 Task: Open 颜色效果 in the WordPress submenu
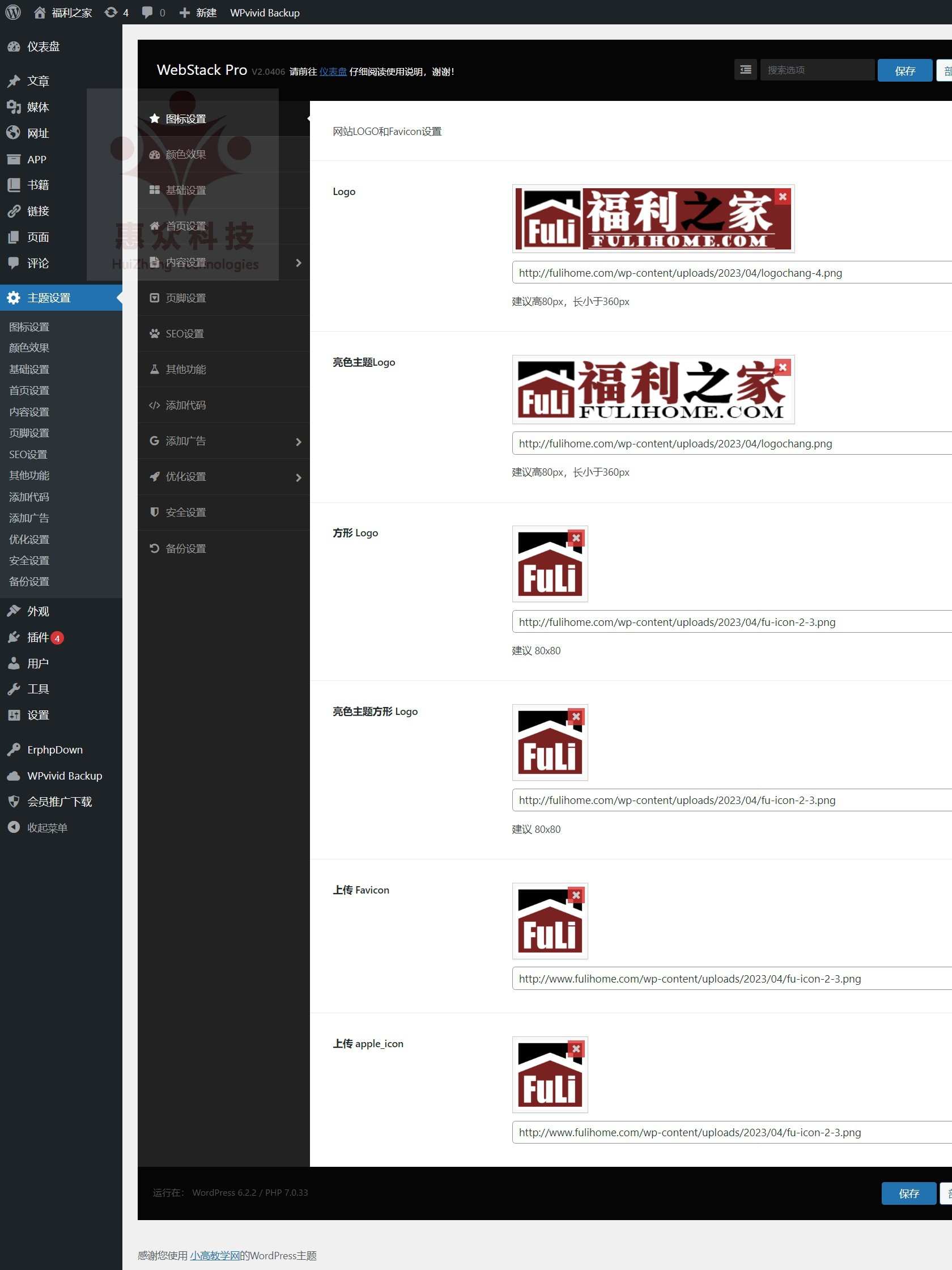(x=29, y=348)
